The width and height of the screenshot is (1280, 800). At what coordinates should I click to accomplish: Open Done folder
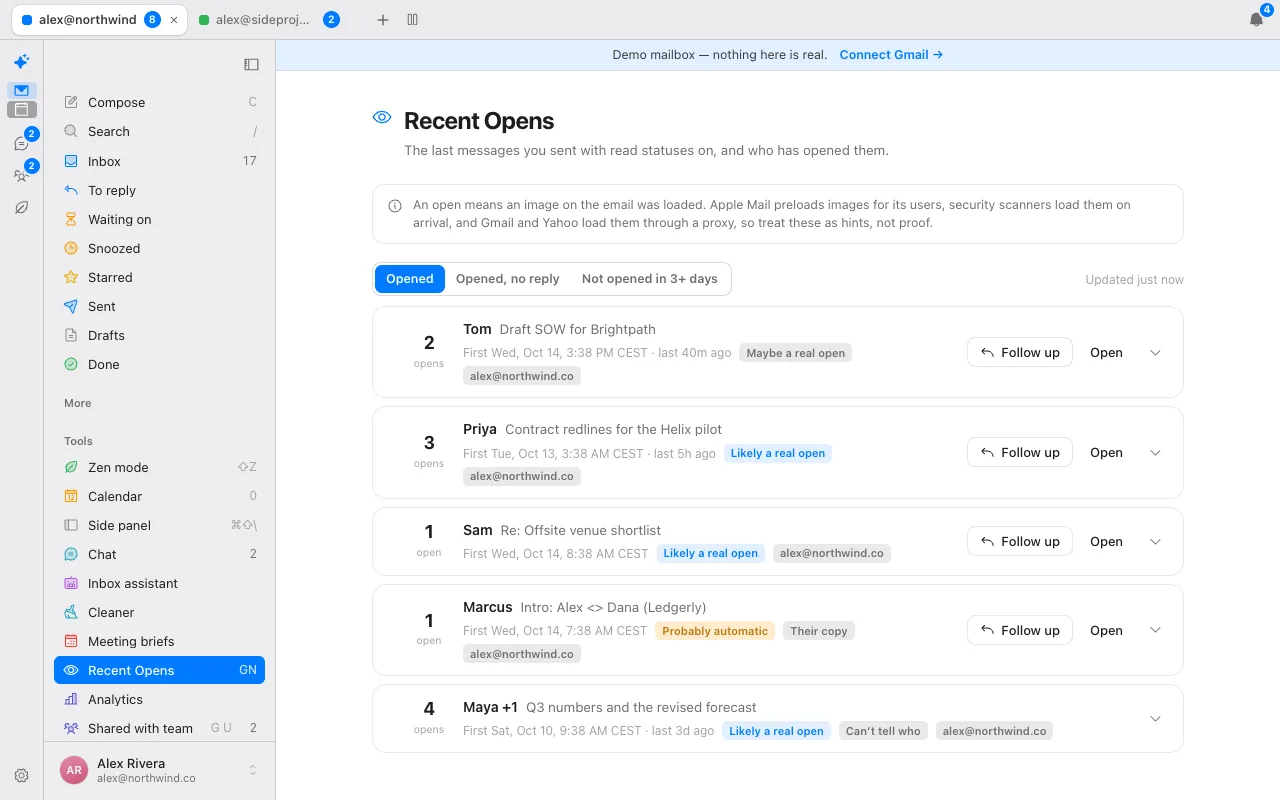point(160,364)
